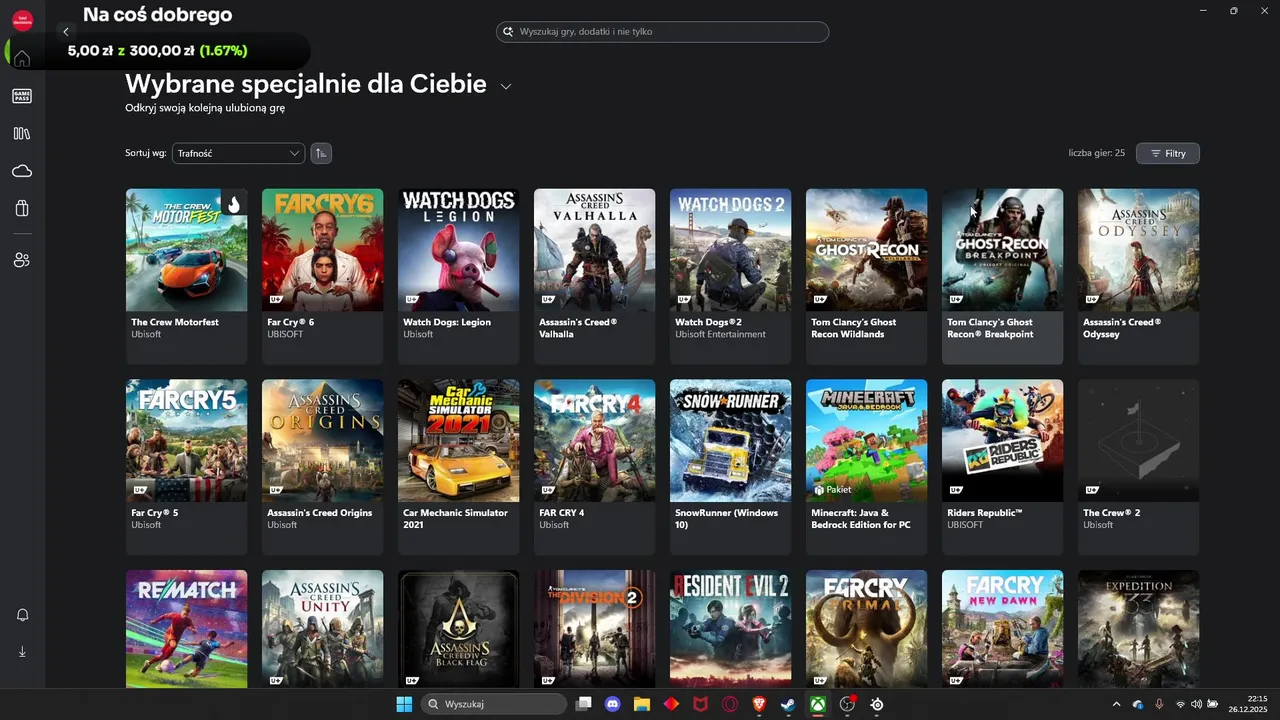
Task: Open Steam from the taskbar
Action: point(789,704)
